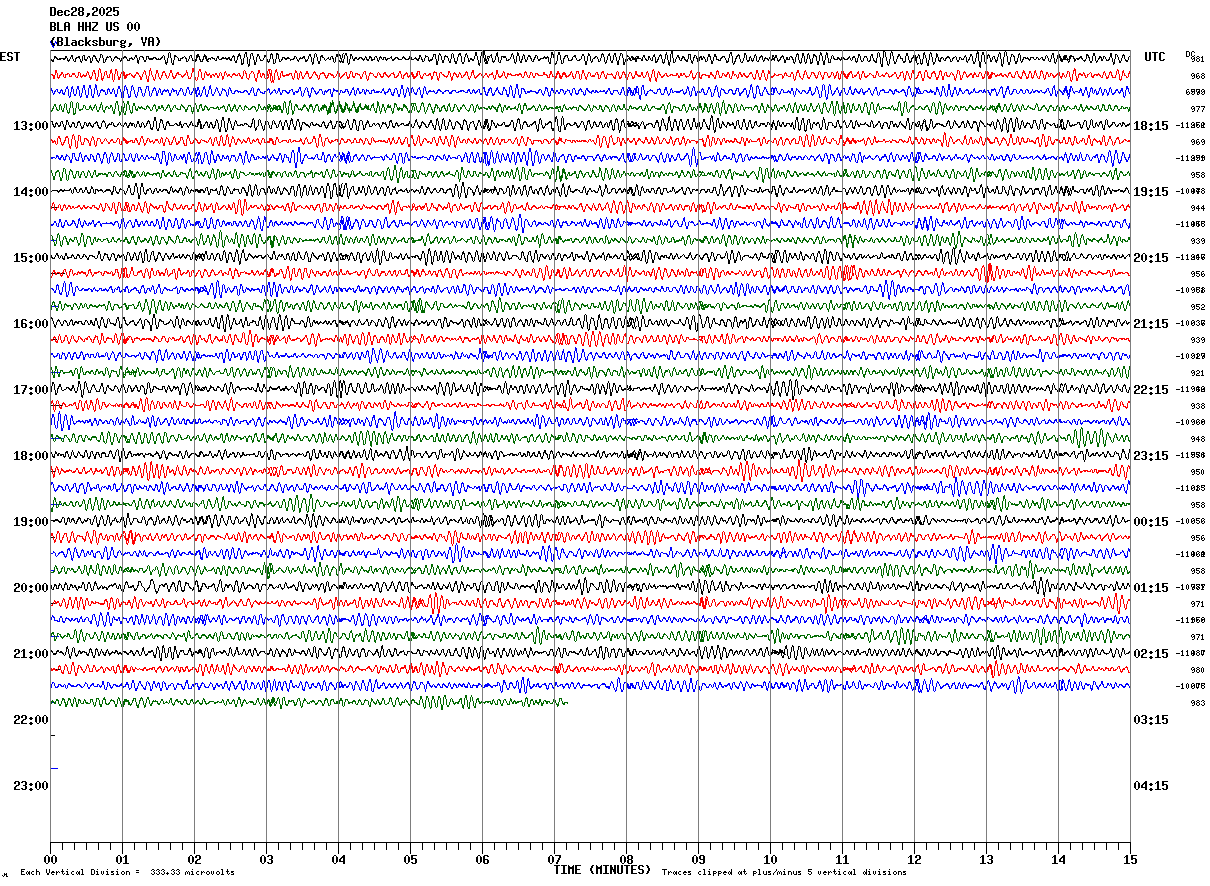Viewport: 1210px width, 886px height.
Task: Select the 16:00 EST hour label
Action: coord(31,324)
